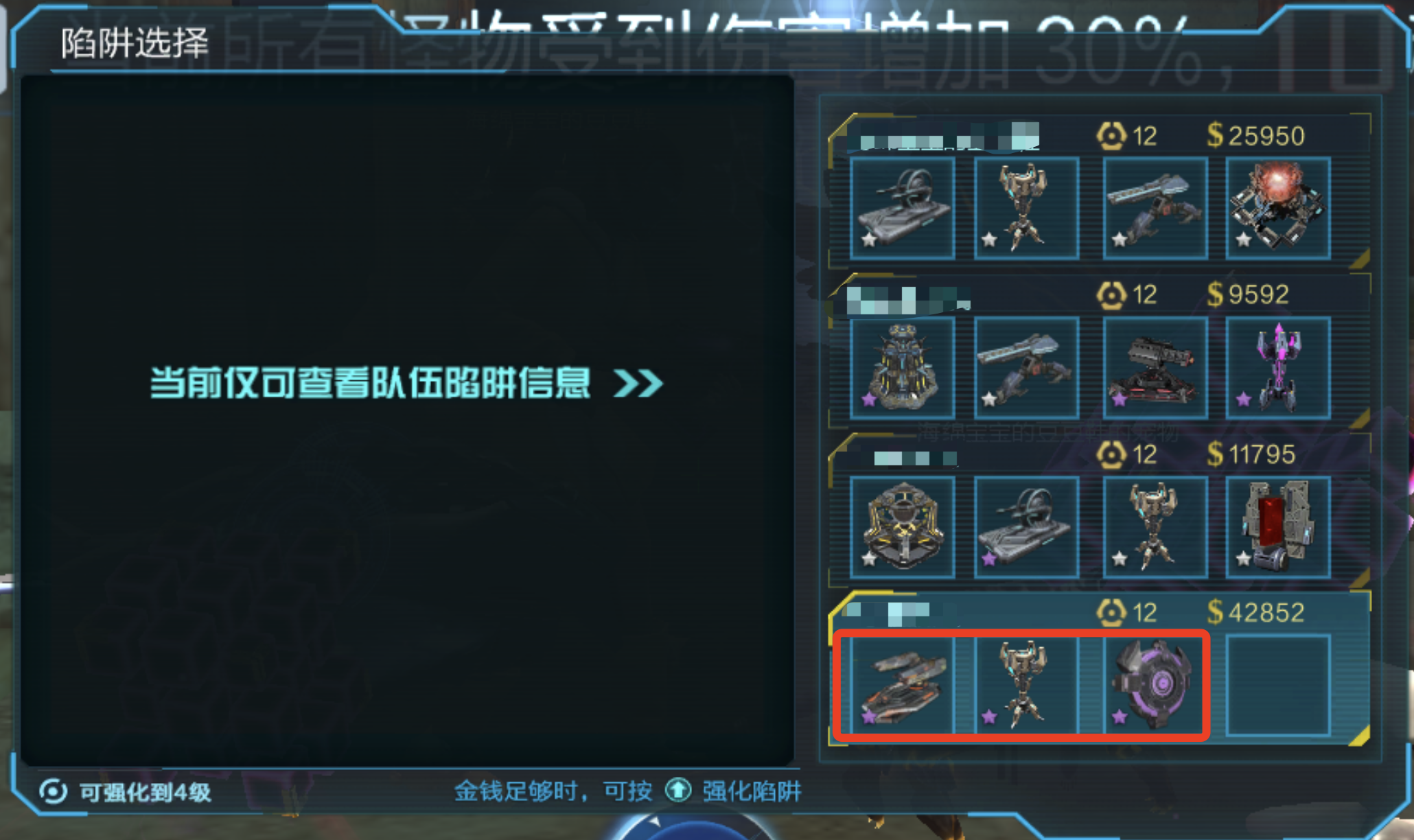The image size is (1414, 840).
Task: Select the geodesic sphere trap in third row
Action: pos(903,526)
